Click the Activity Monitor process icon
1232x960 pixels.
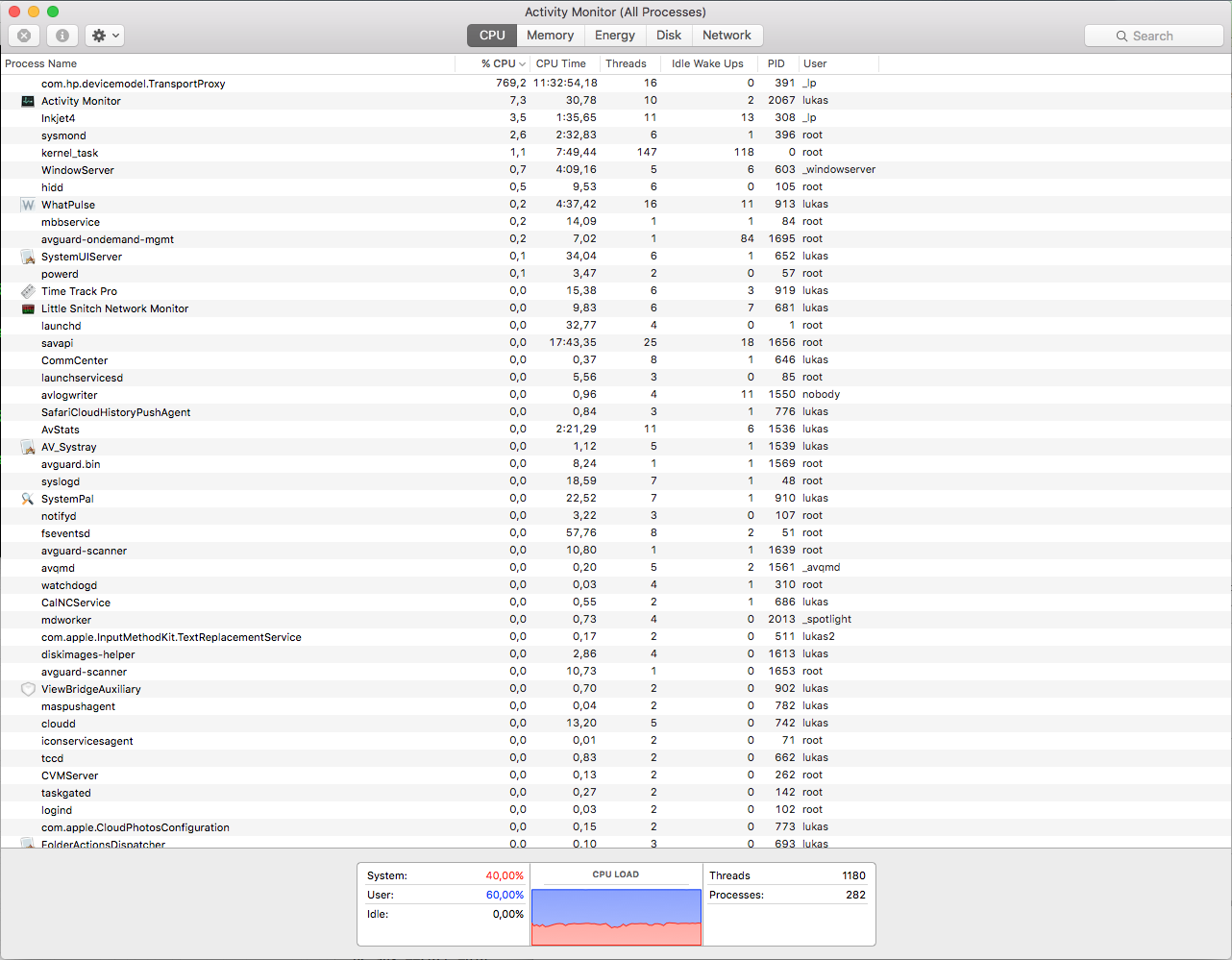click(x=28, y=101)
